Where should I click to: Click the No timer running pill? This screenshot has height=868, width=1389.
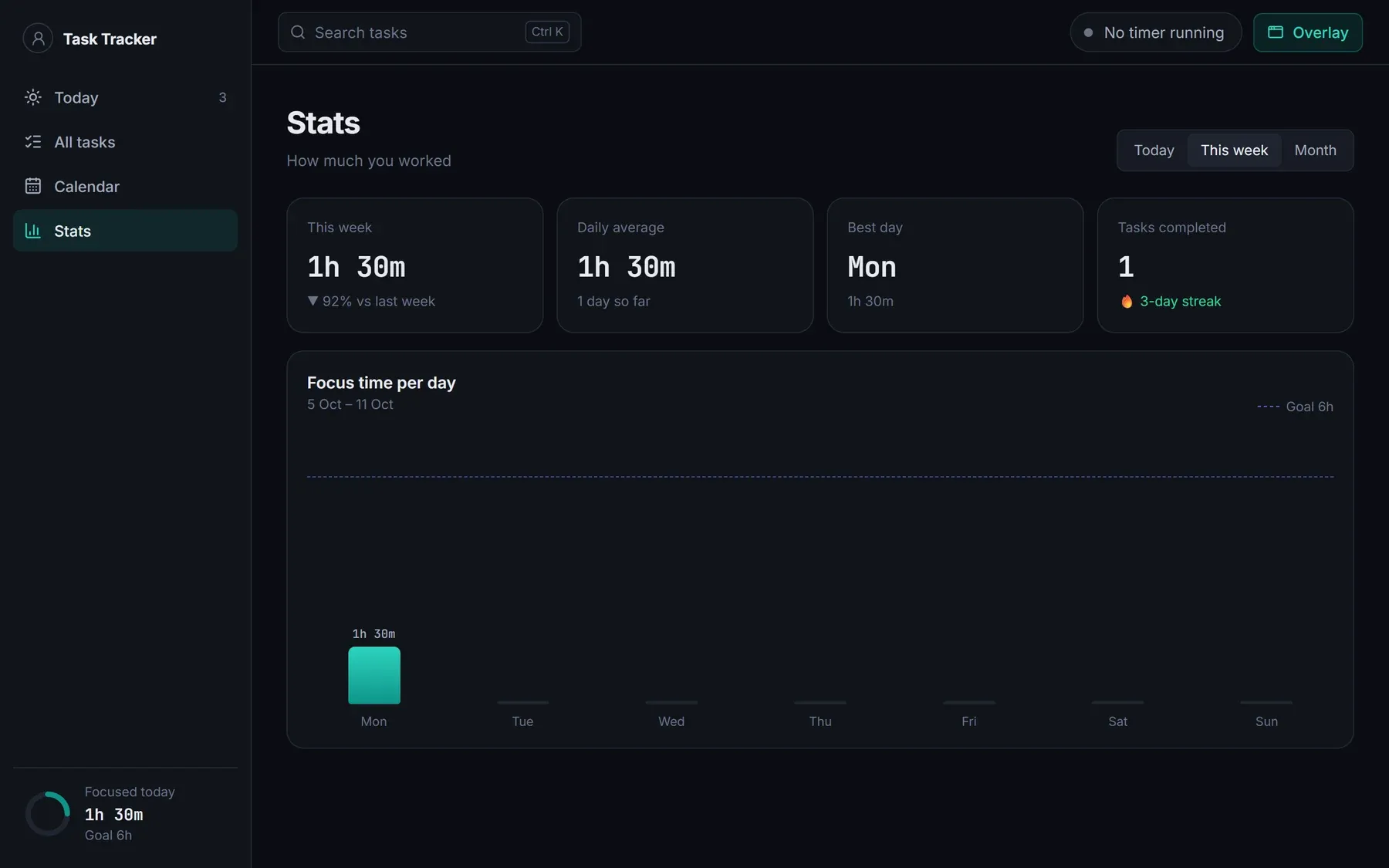(x=1155, y=32)
